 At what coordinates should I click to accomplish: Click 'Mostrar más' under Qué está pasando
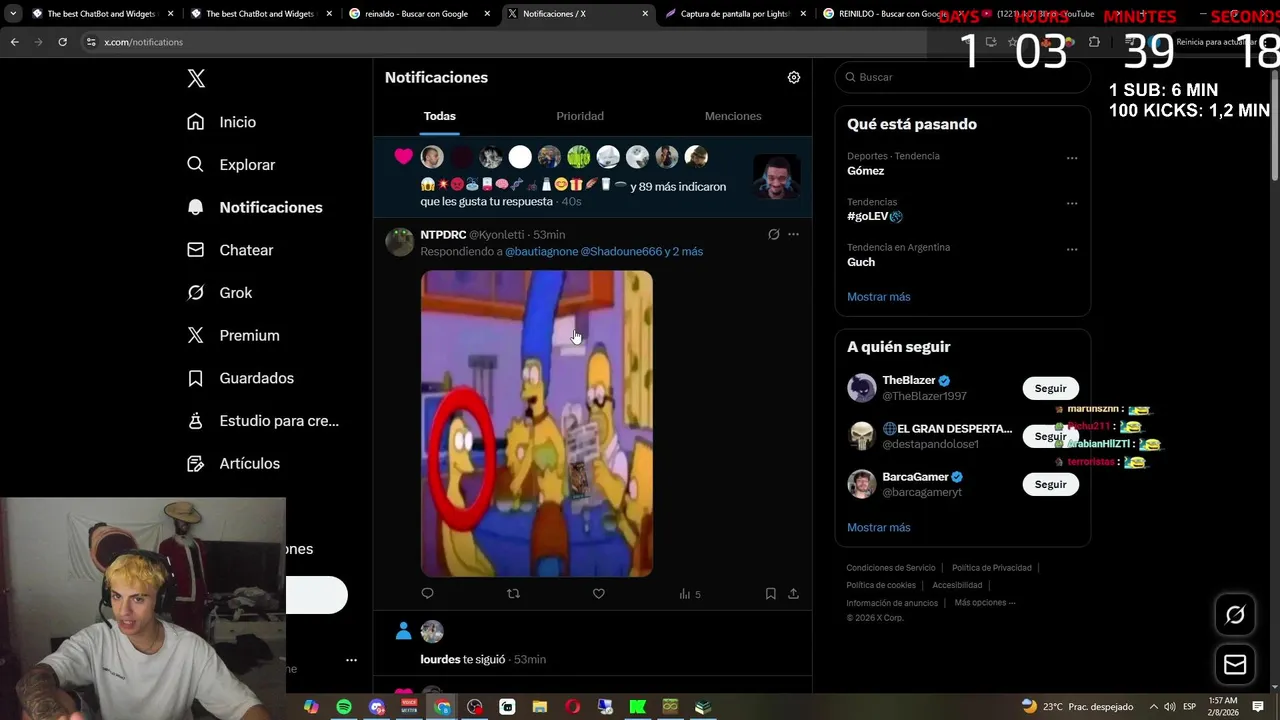click(x=879, y=297)
